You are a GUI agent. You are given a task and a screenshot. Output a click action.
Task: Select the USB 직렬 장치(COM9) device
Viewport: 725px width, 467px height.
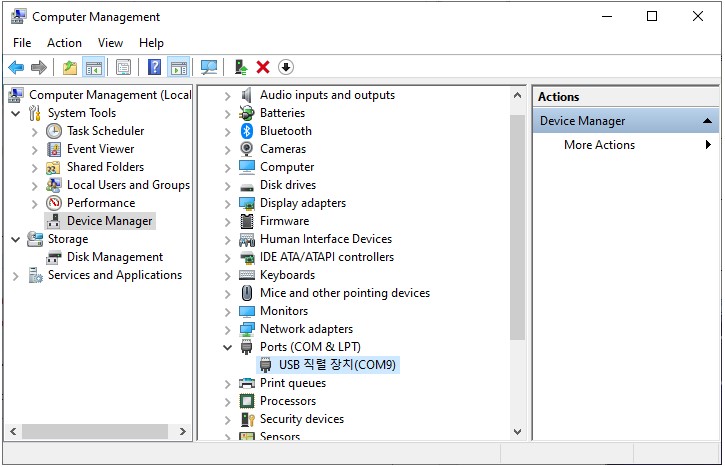337,365
